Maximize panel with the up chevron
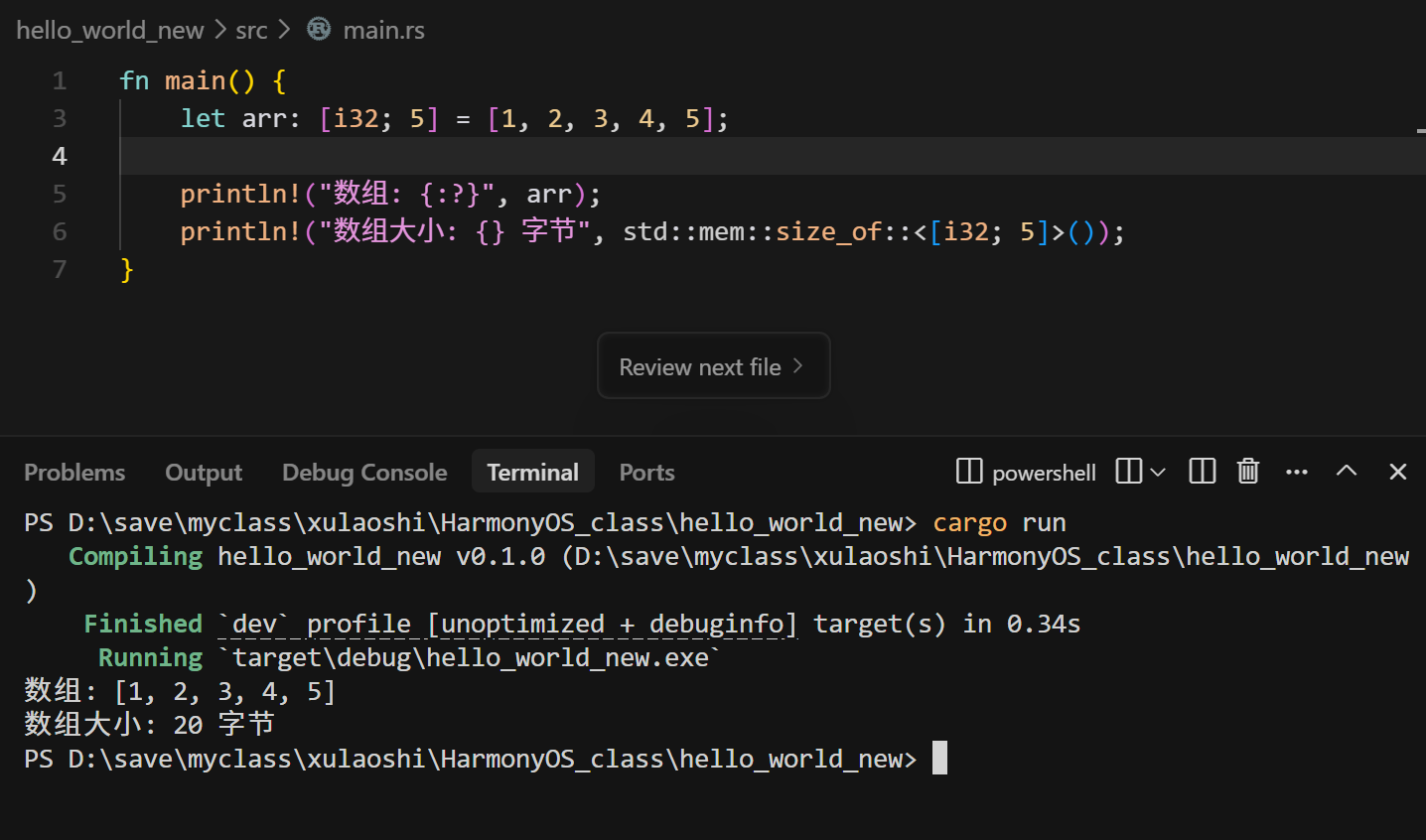Image resolution: width=1426 pixels, height=840 pixels. 1347,471
